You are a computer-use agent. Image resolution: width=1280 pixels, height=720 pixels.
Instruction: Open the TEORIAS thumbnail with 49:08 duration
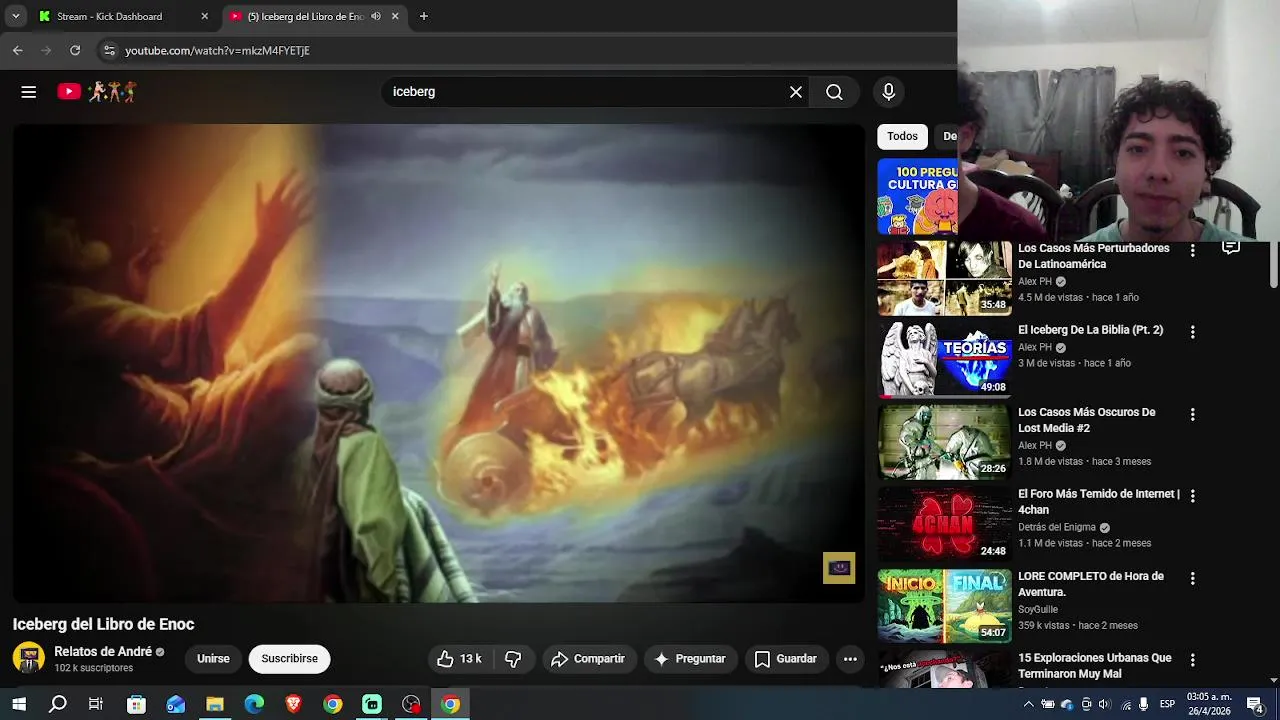945,360
